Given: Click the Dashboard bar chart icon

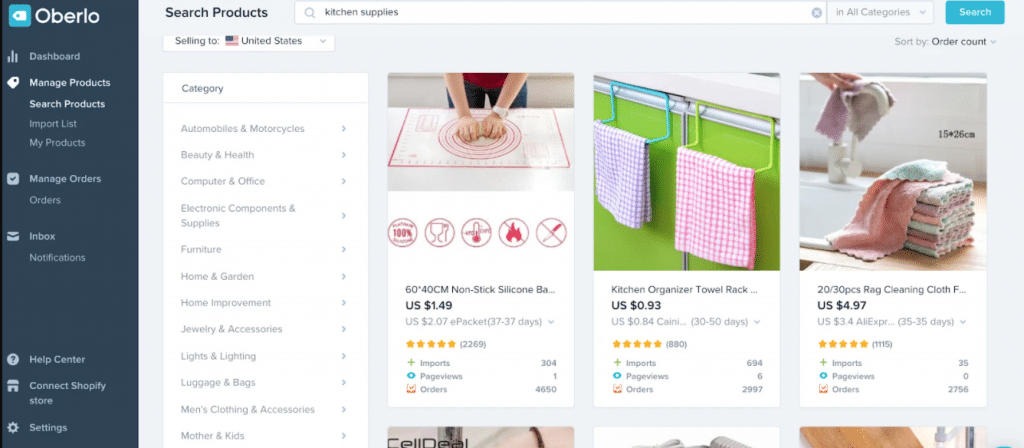Looking at the screenshot, I should coord(12,57).
